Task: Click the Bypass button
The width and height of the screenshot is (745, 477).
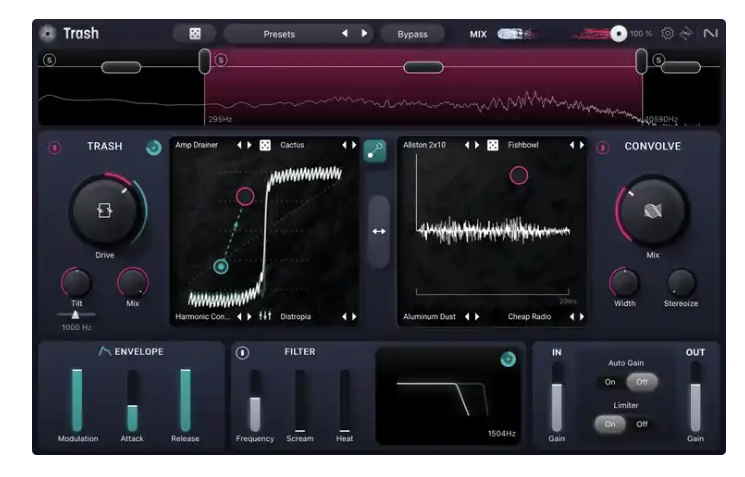Action: (412, 34)
